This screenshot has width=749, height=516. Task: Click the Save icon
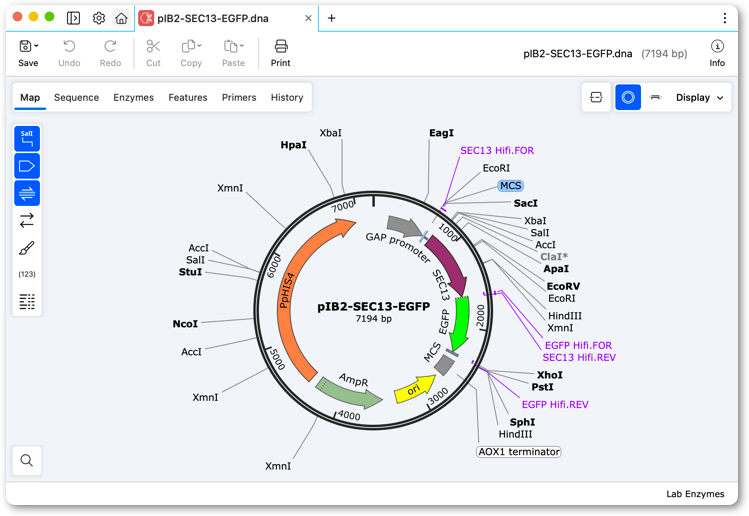click(25, 46)
